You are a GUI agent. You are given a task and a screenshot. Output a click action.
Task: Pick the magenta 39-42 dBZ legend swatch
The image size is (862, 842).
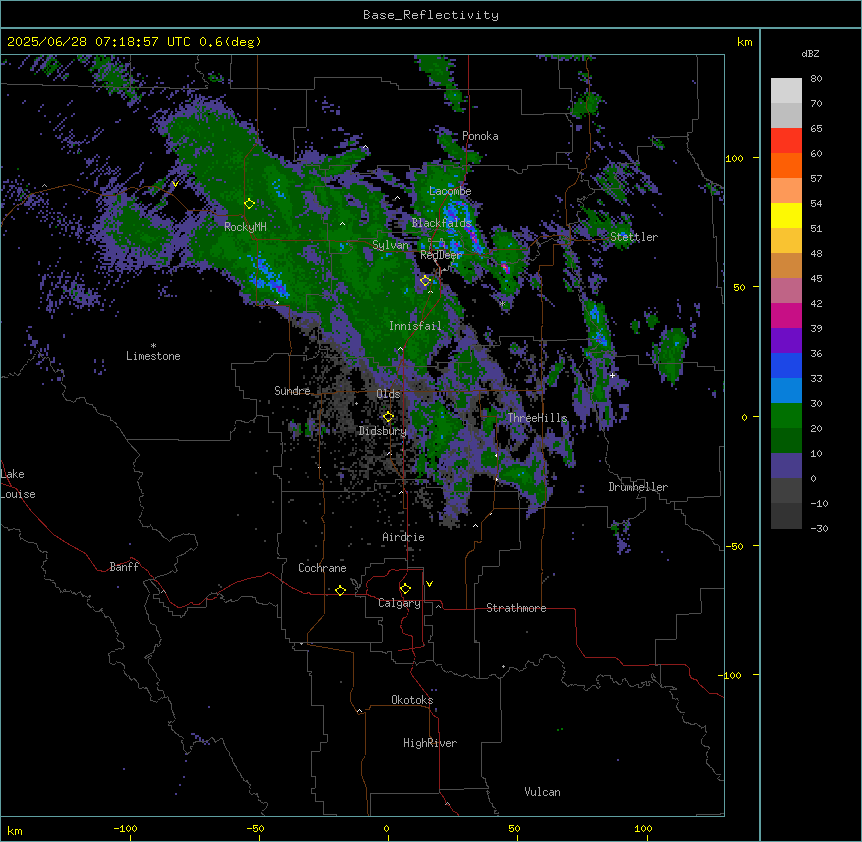click(786, 315)
